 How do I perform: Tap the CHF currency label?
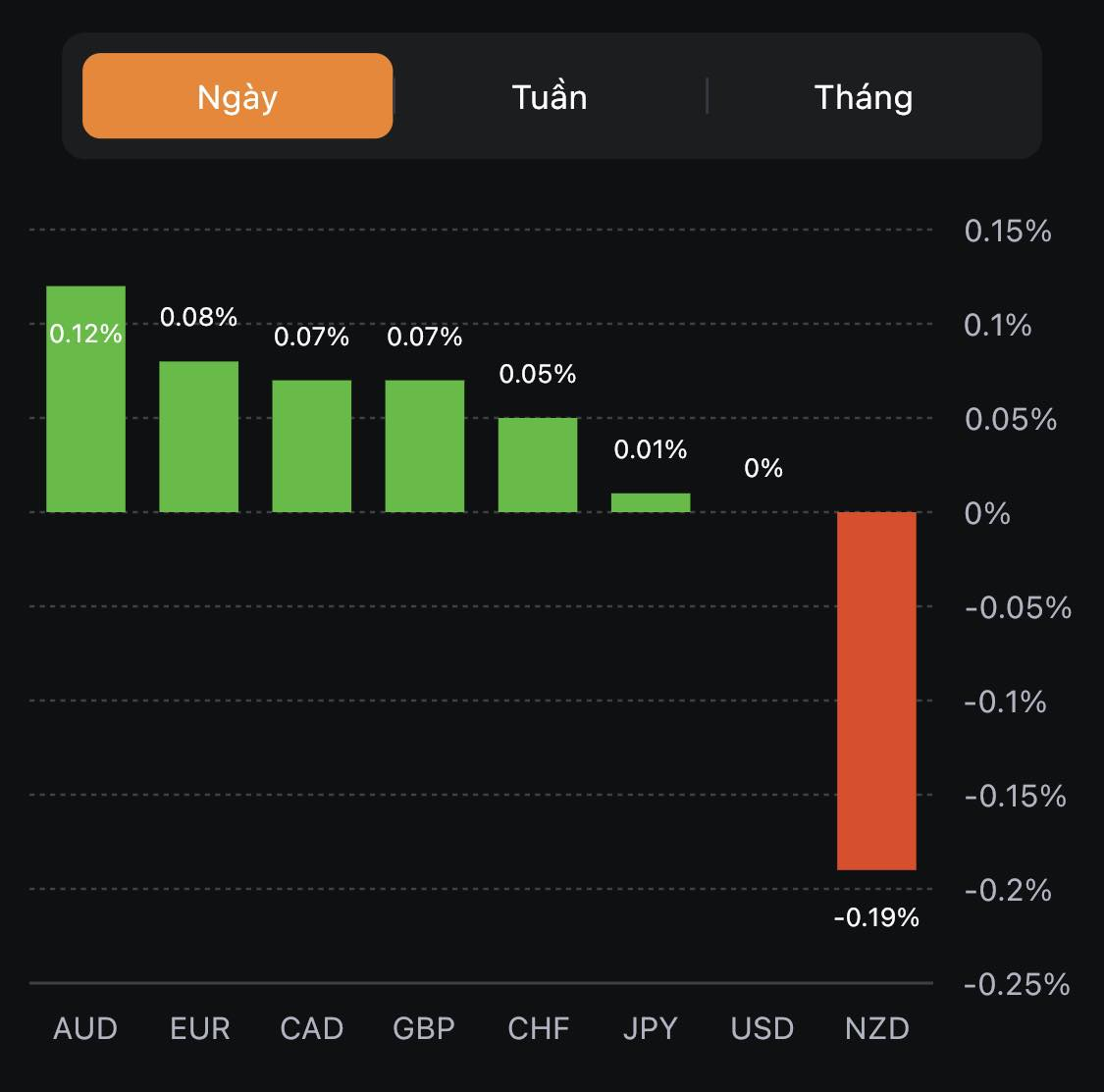pos(538,1028)
